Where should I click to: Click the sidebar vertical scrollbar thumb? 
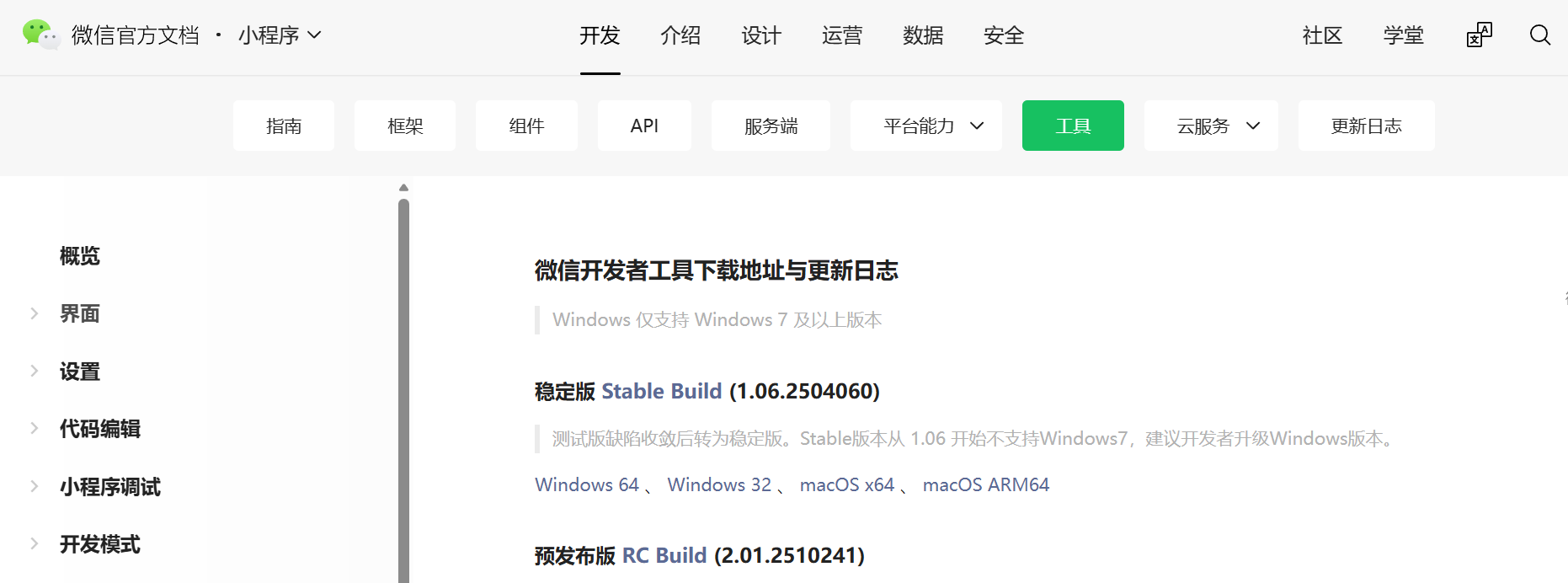[403, 391]
